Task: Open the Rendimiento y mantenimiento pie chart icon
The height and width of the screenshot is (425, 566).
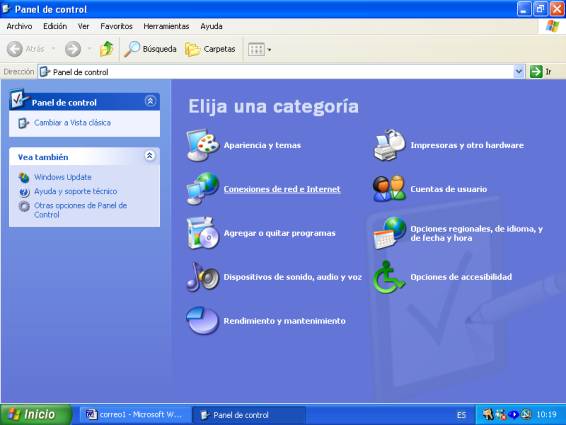Action: 203,320
